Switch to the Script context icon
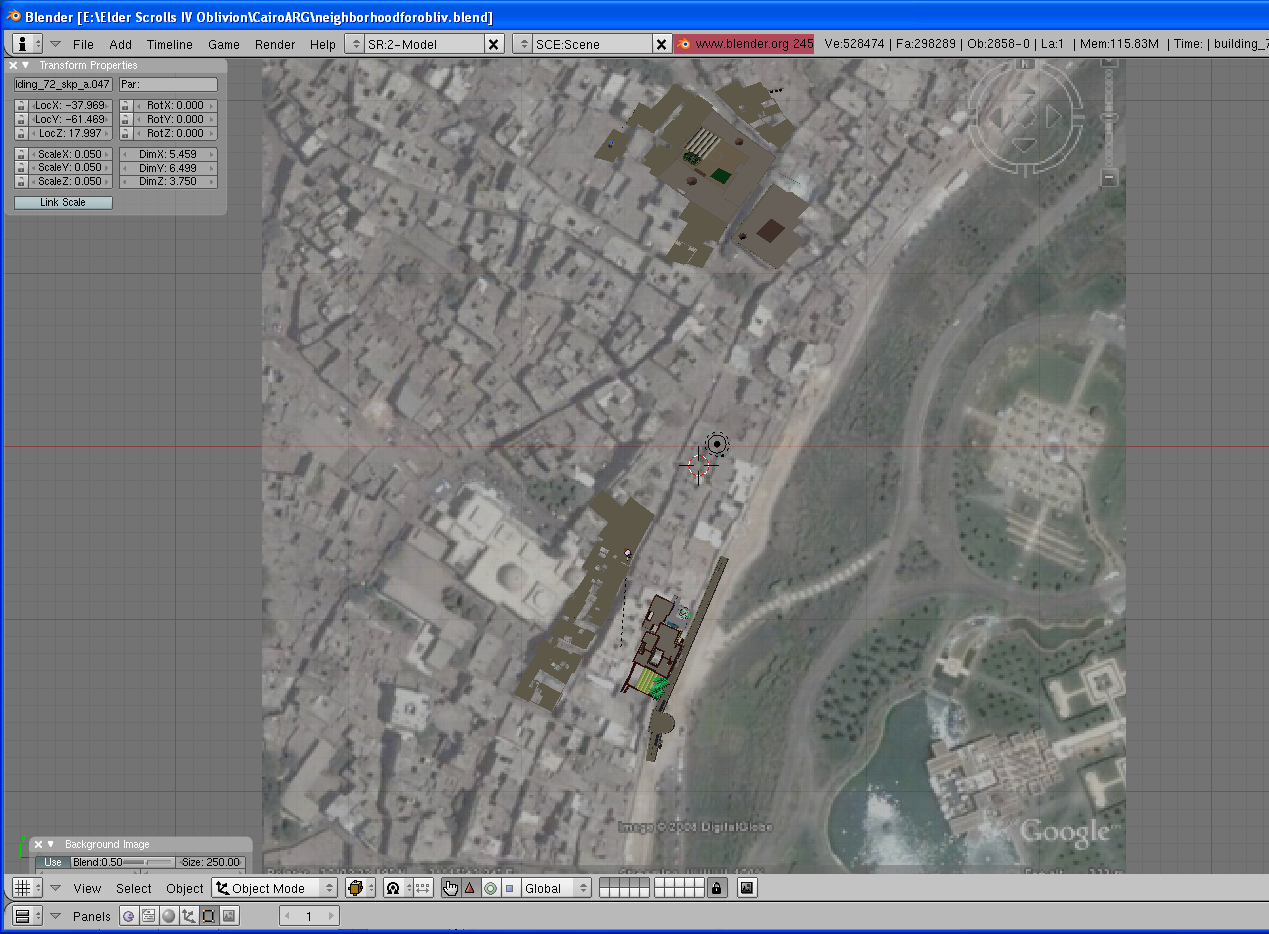1269x934 pixels. pos(148,916)
